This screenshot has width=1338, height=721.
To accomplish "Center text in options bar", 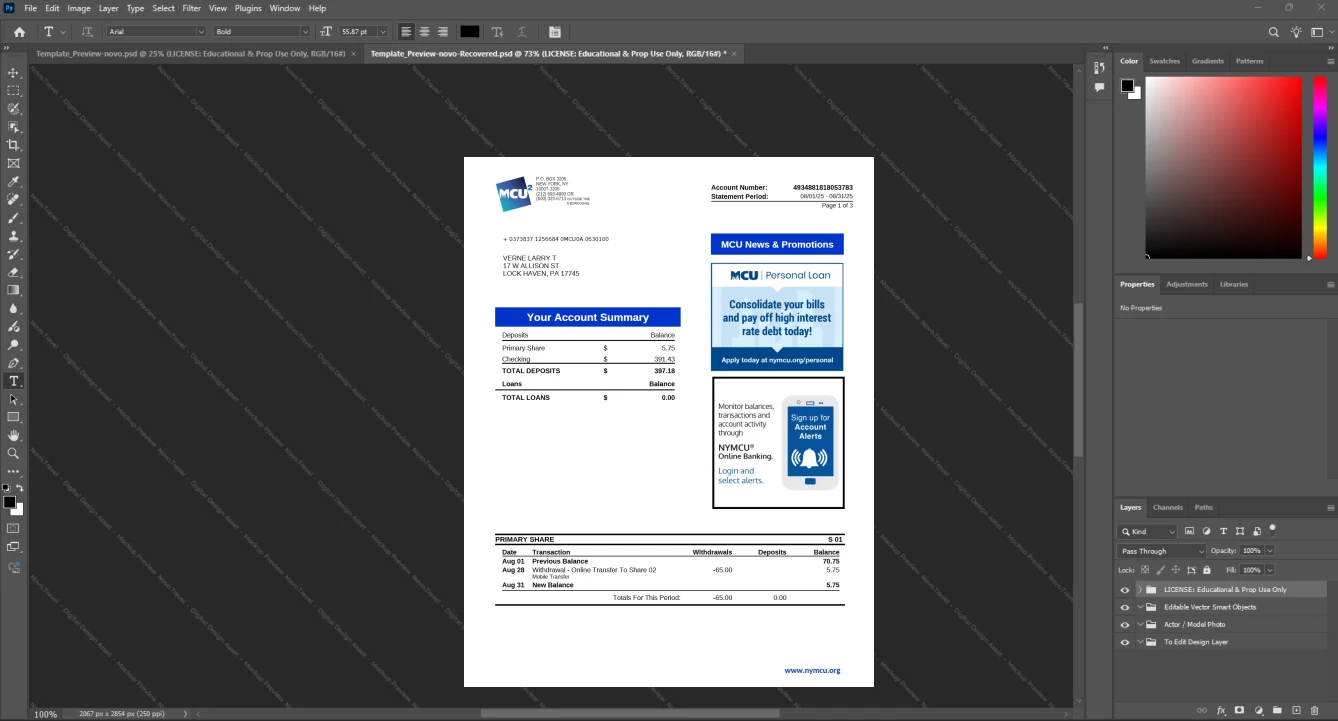I will (424, 32).
